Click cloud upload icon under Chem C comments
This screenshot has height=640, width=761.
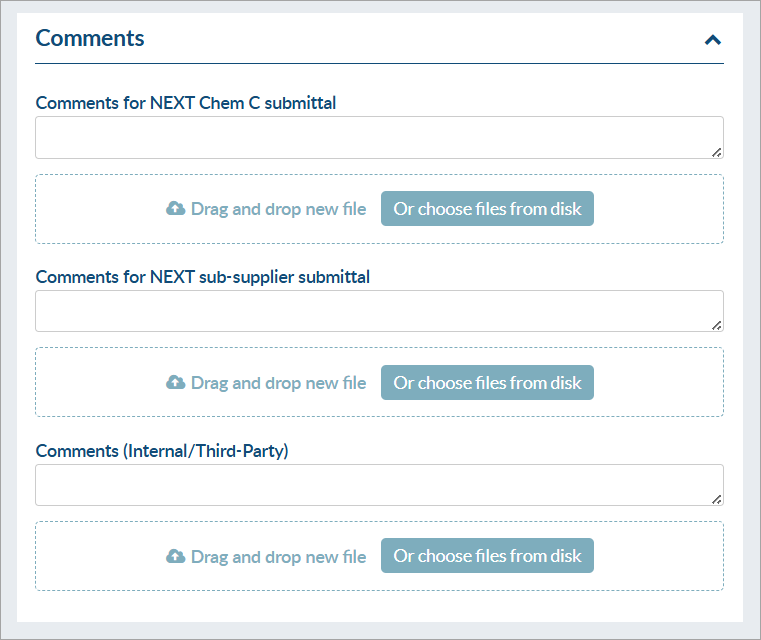tap(176, 209)
